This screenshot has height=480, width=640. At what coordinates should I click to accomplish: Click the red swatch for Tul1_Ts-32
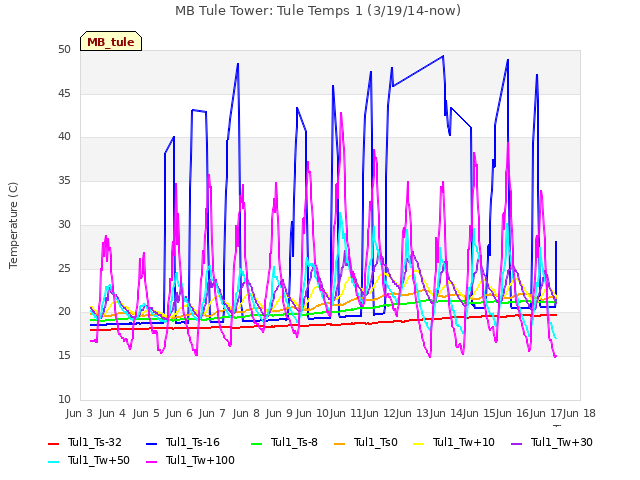click(x=53, y=443)
